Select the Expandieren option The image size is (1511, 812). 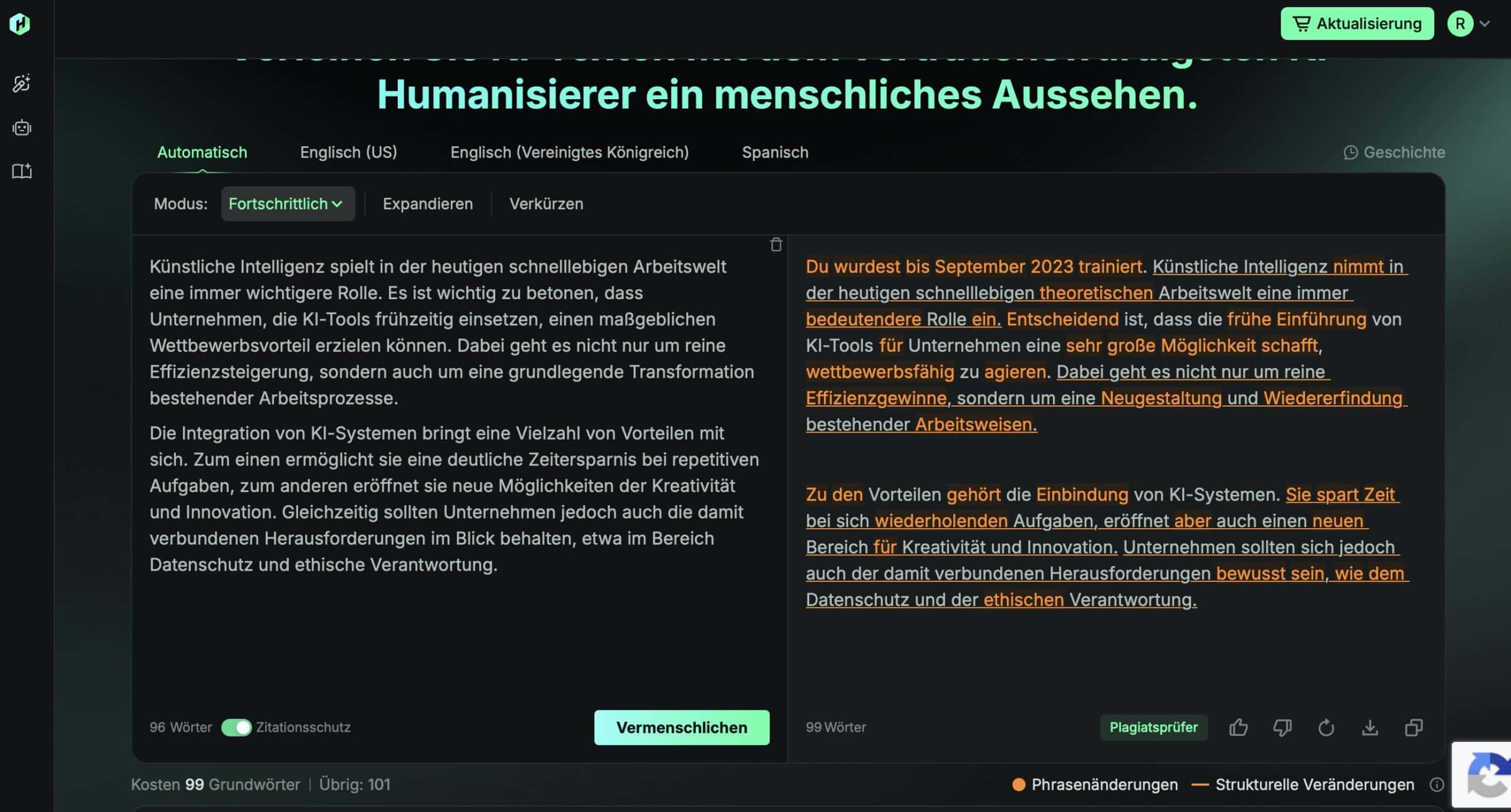(x=428, y=204)
